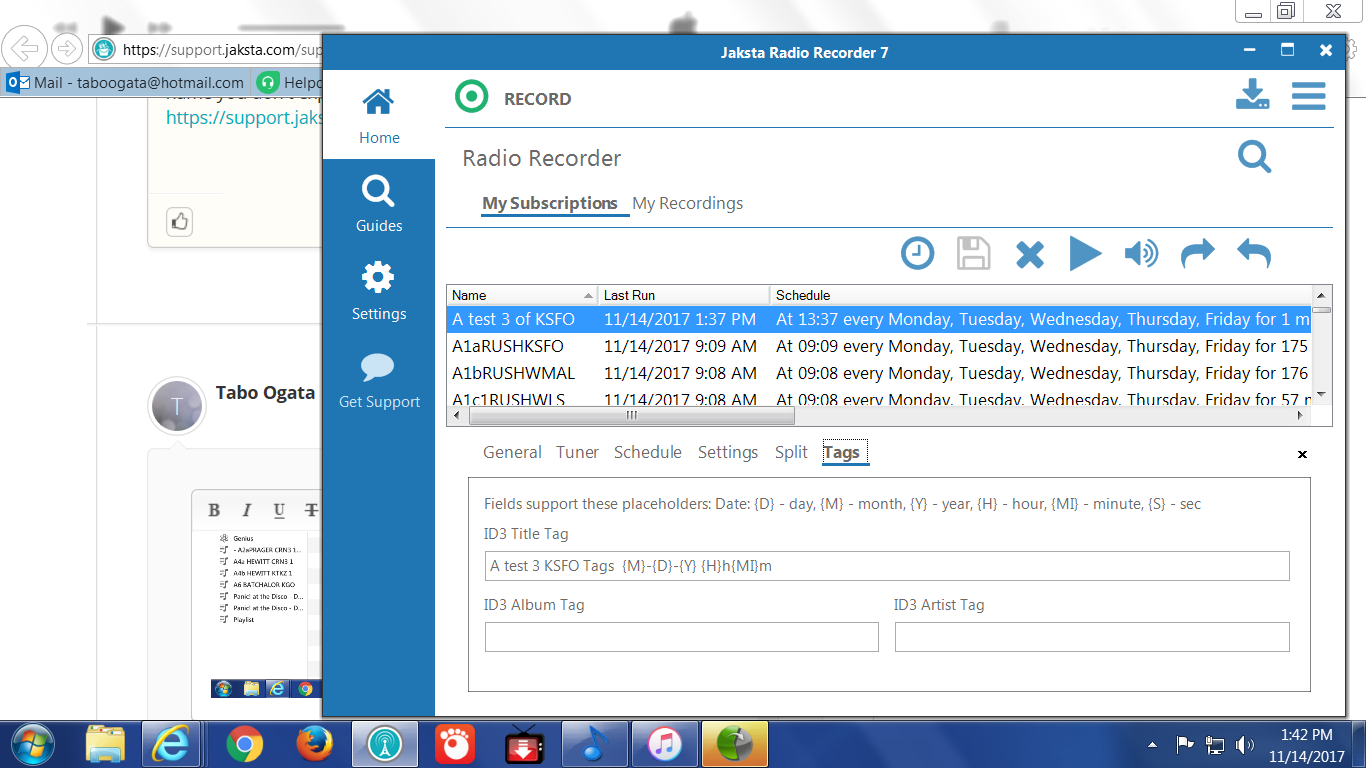Click the save floppy disk icon
The height and width of the screenshot is (768, 1366).
pos(973,253)
